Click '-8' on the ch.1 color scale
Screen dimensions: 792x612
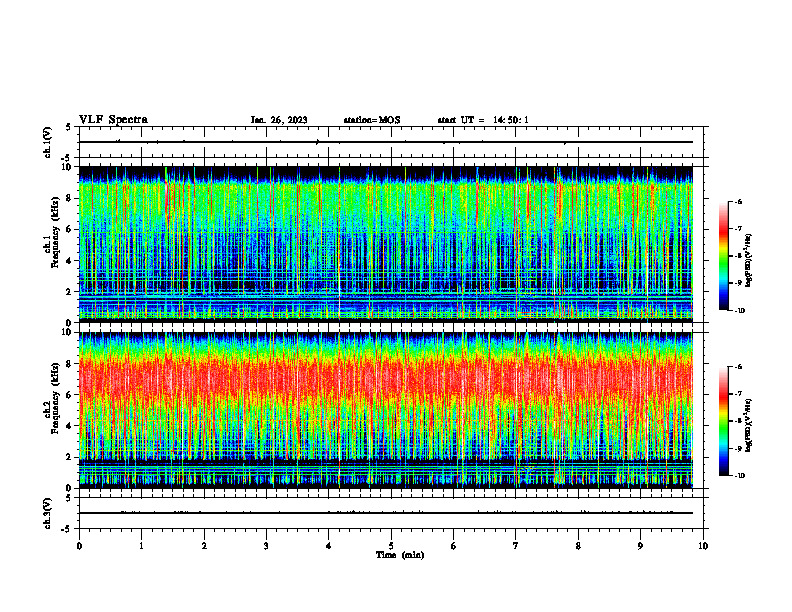738,256
